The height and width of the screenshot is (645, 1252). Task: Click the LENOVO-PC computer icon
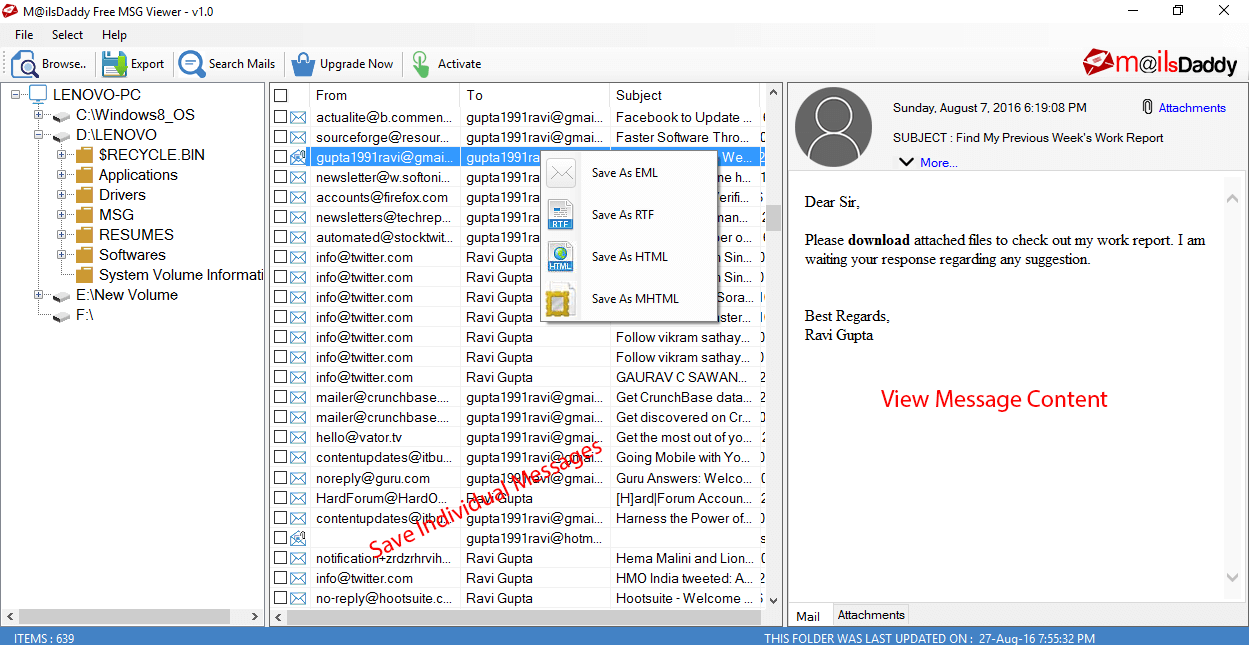click(38, 95)
